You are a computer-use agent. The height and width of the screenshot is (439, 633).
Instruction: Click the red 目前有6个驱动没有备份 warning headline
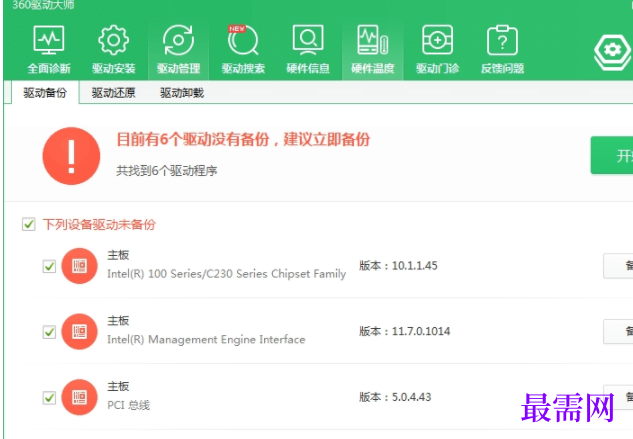click(243, 139)
